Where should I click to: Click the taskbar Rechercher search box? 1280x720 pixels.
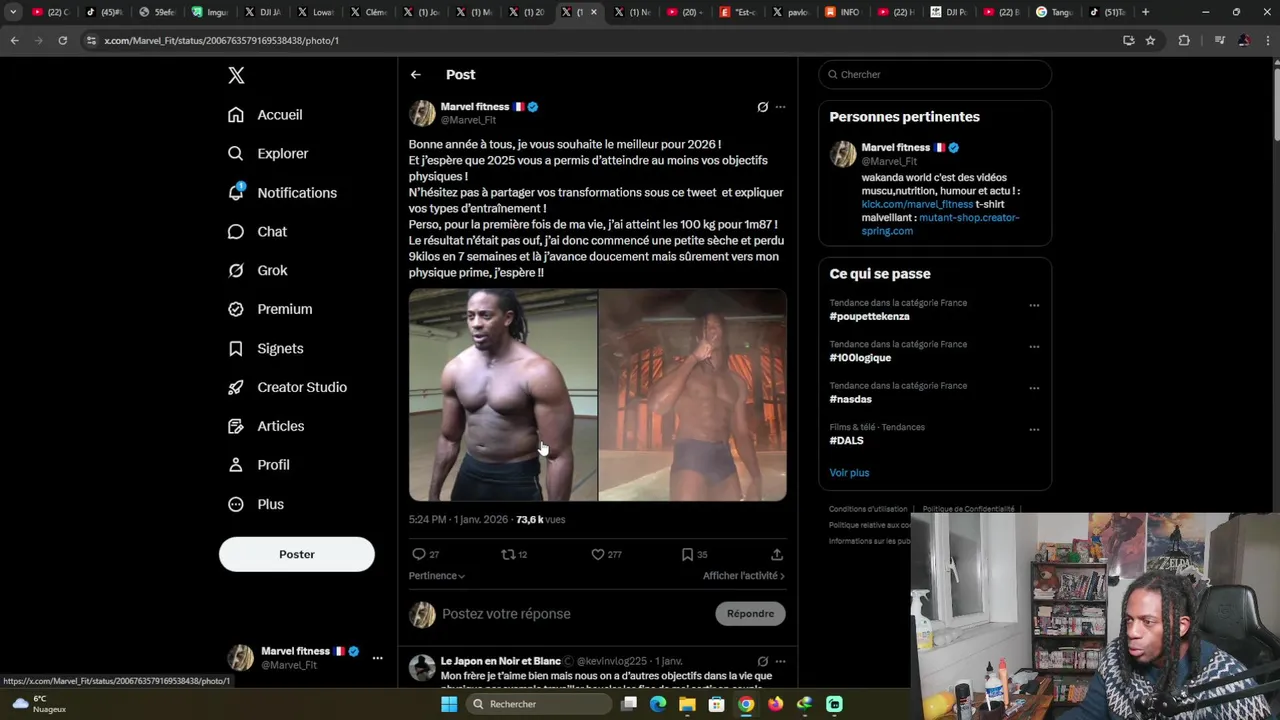pyautogui.click(x=541, y=704)
